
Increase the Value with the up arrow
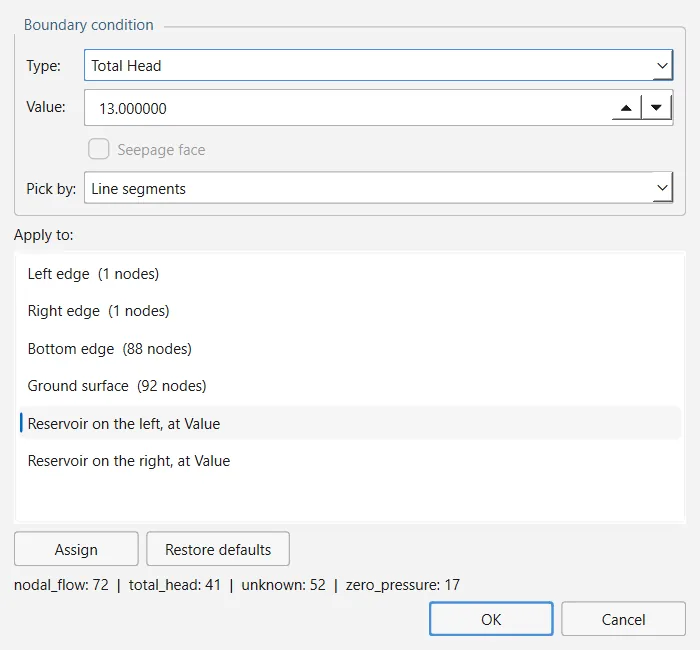click(626, 108)
